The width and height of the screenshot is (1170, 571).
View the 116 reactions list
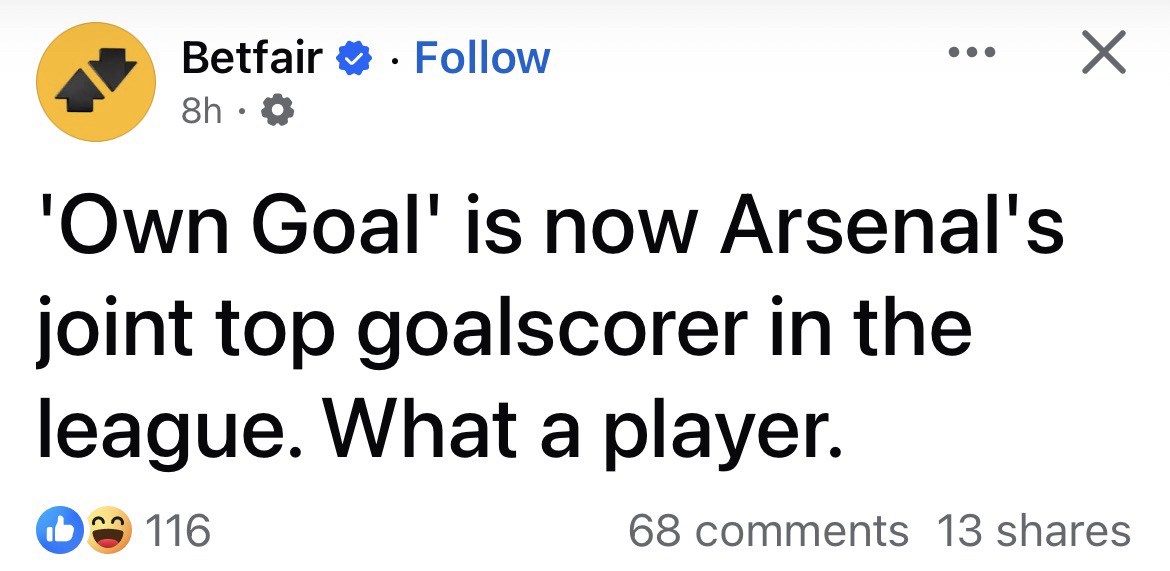click(x=178, y=530)
